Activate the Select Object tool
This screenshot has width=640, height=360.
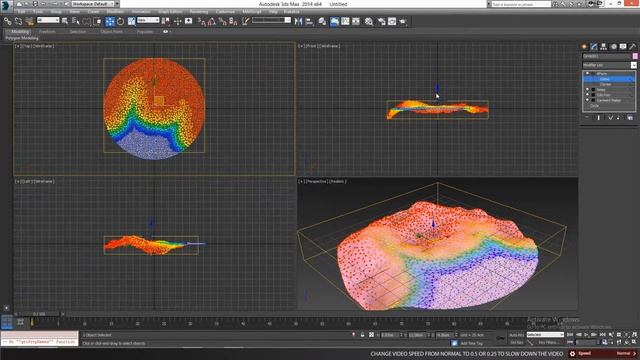(x=65, y=21)
